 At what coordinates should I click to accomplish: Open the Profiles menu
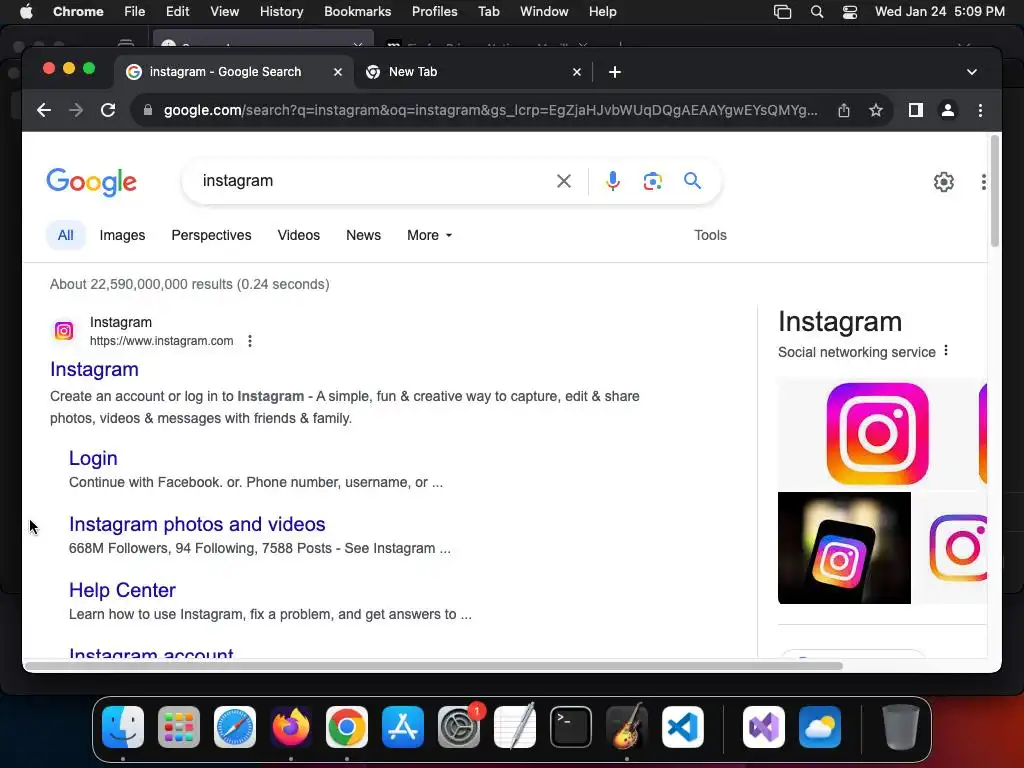[x=434, y=12]
